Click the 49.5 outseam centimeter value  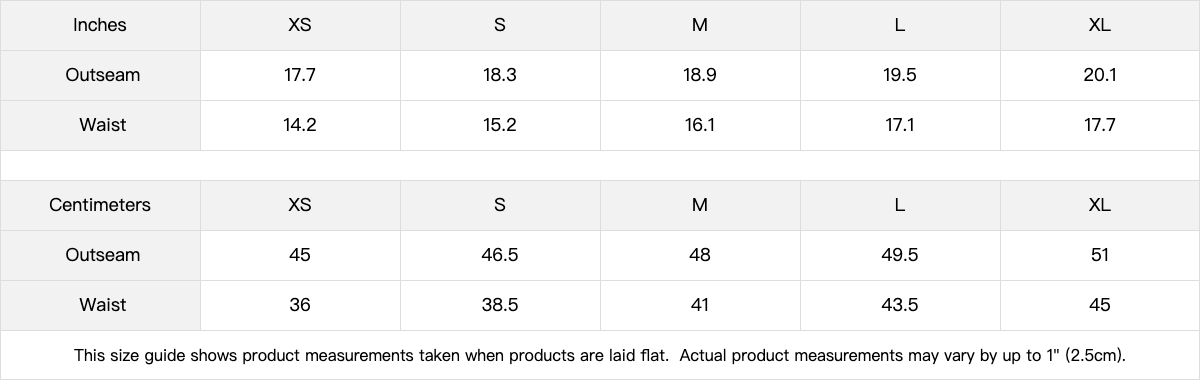pos(900,255)
